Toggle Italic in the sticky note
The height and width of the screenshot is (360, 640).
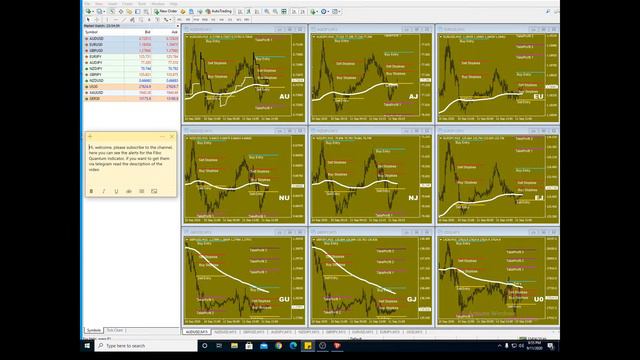point(104,191)
